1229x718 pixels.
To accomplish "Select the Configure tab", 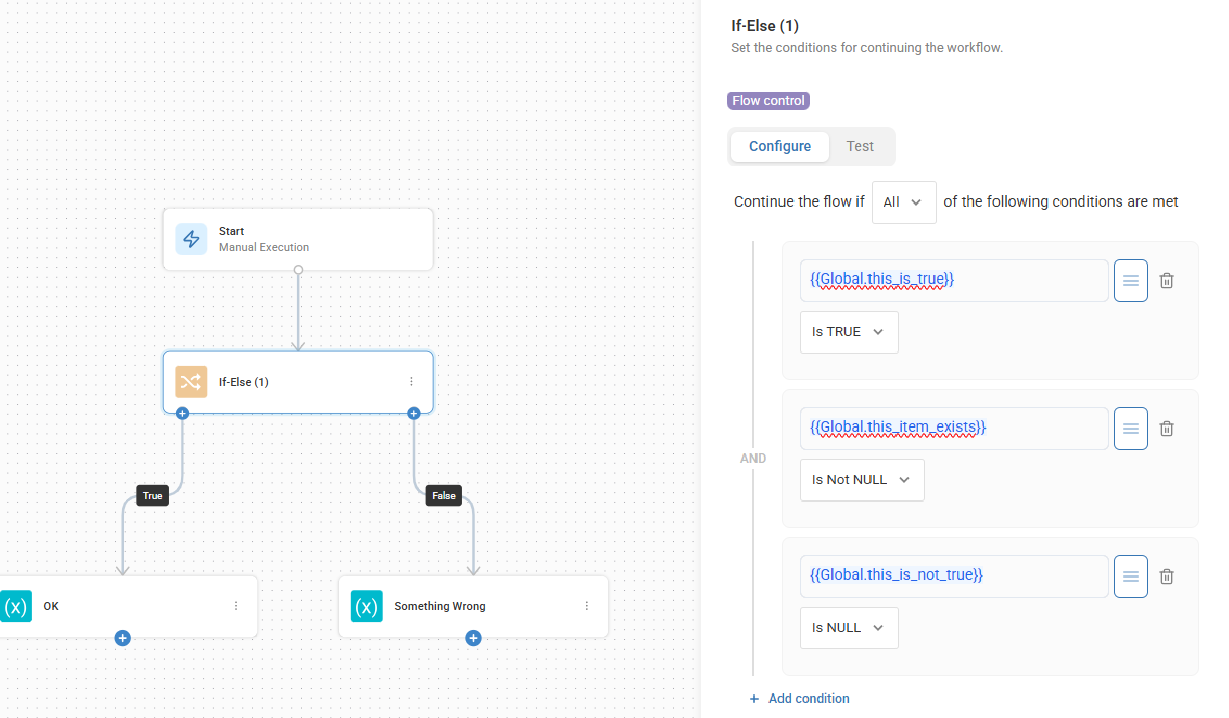I will point(780,146).
